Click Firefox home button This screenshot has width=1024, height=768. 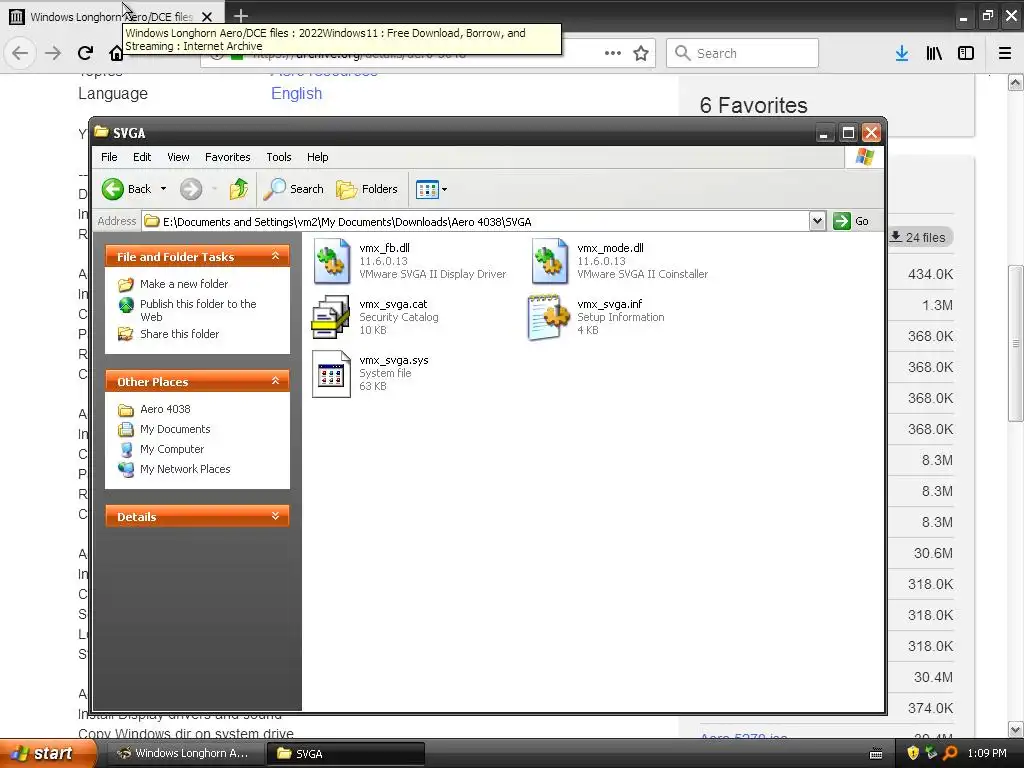[116, 53]
